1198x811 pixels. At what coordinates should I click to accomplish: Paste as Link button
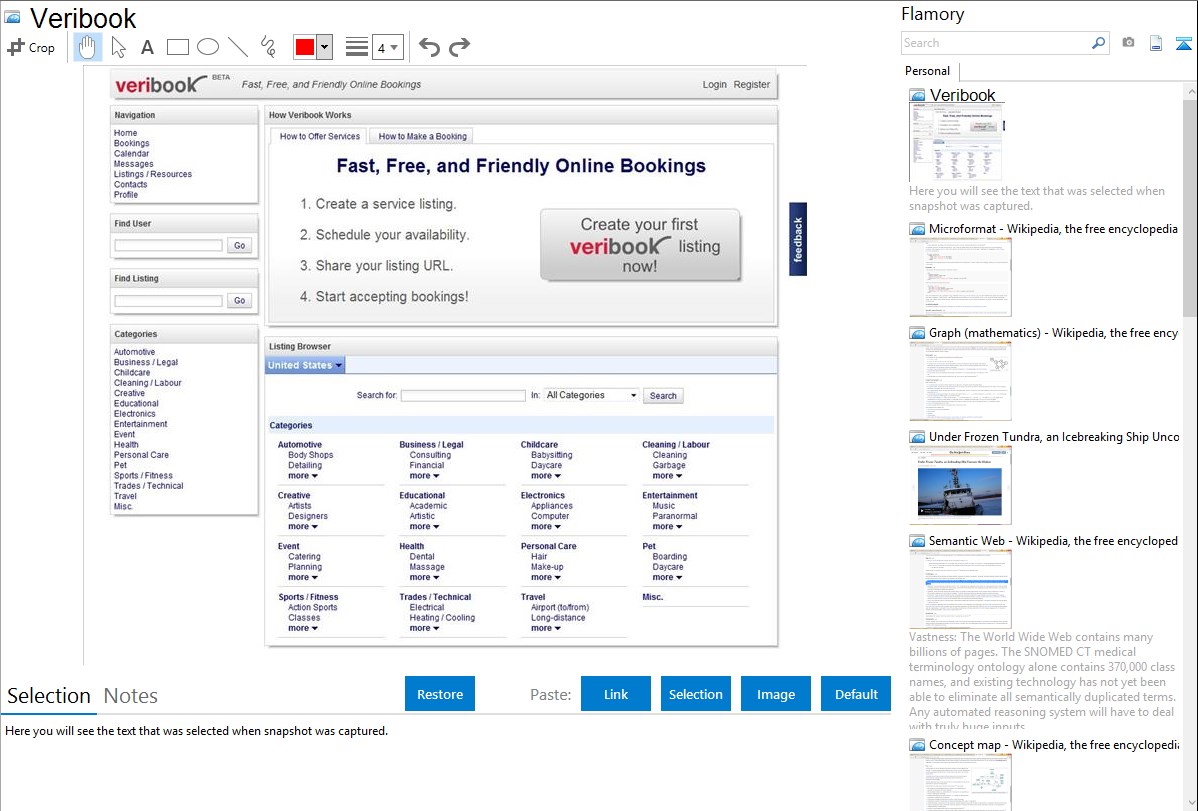pyautogui.click(x=616, y=694)
